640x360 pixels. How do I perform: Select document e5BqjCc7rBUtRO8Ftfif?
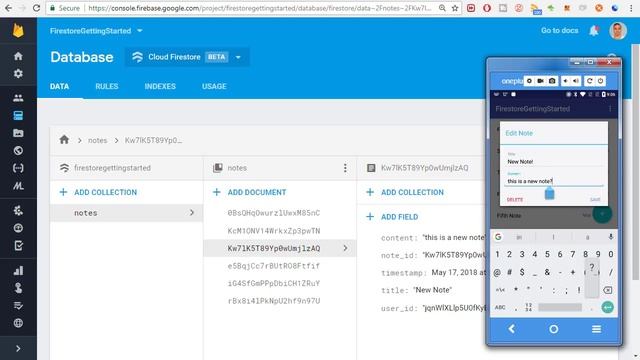[x=273, y=266]
